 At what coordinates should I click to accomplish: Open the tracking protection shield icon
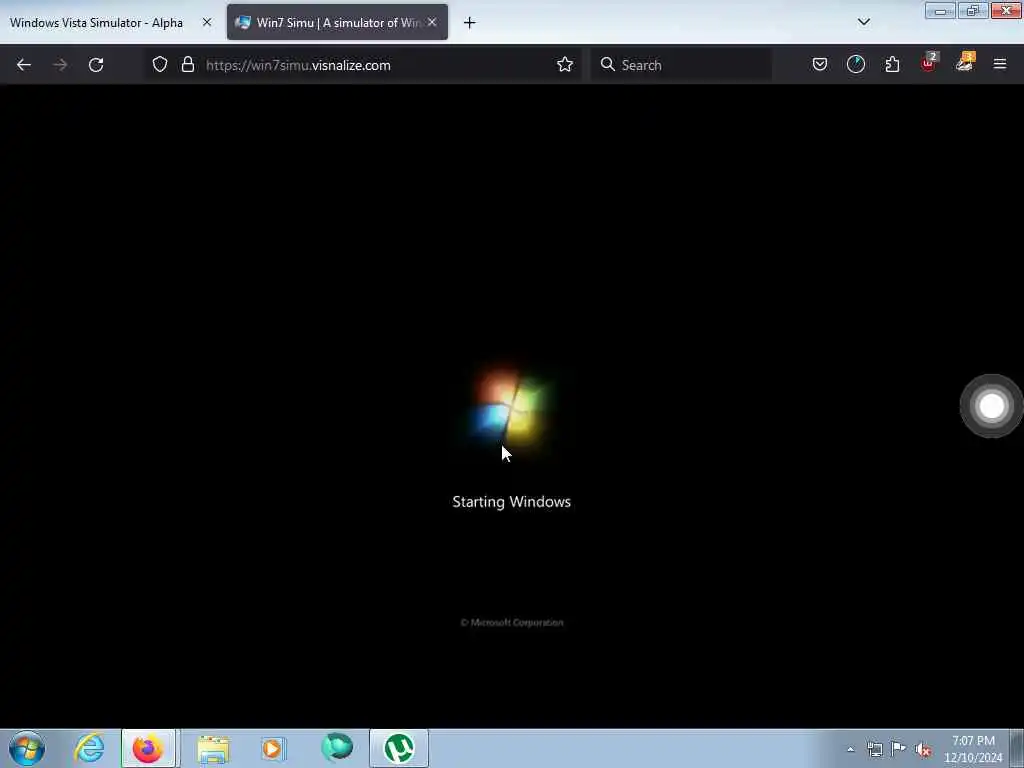point(160,65)
